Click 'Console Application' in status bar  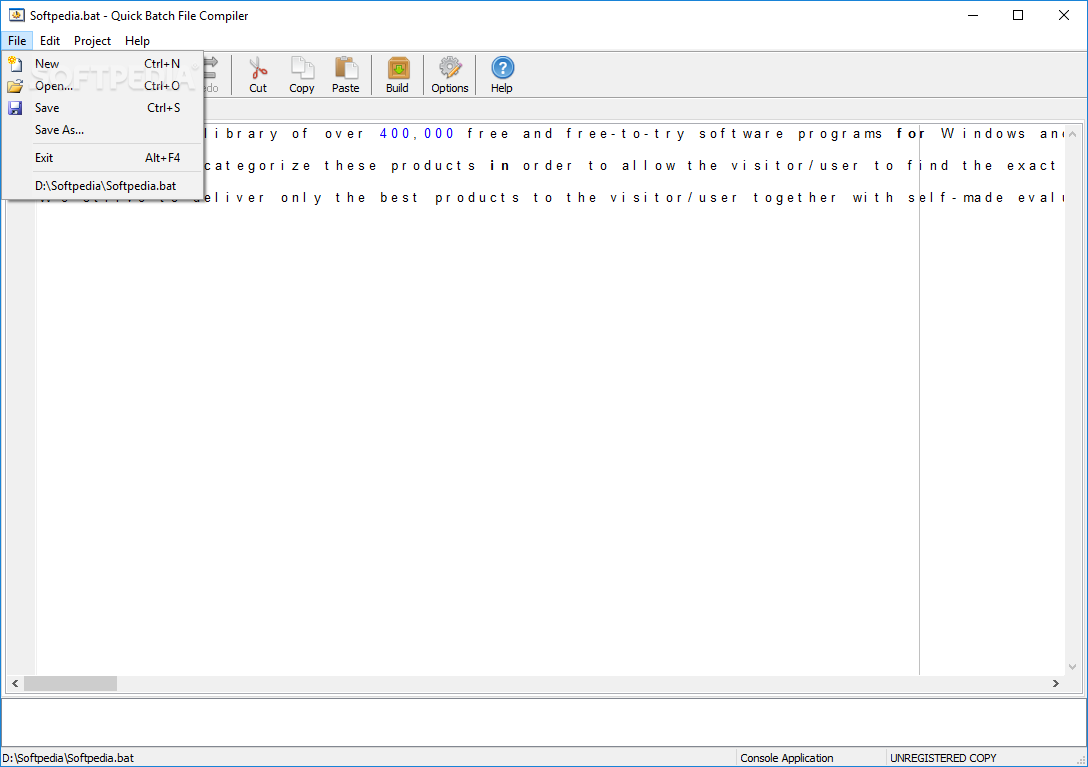tap(787, 758)
